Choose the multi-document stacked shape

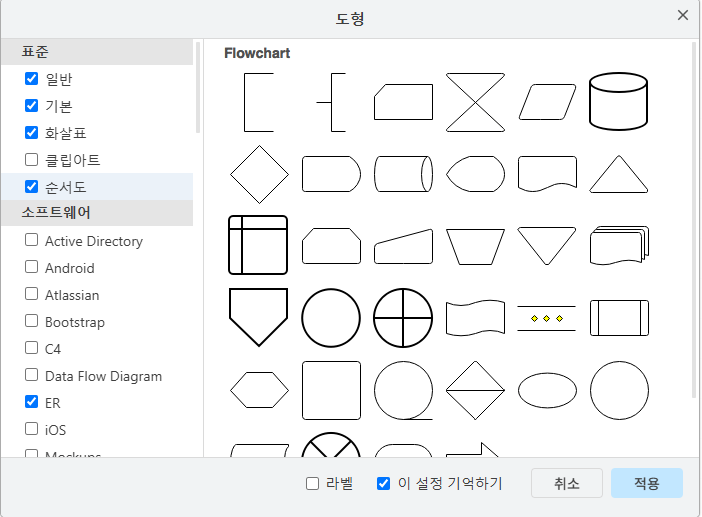619,246
